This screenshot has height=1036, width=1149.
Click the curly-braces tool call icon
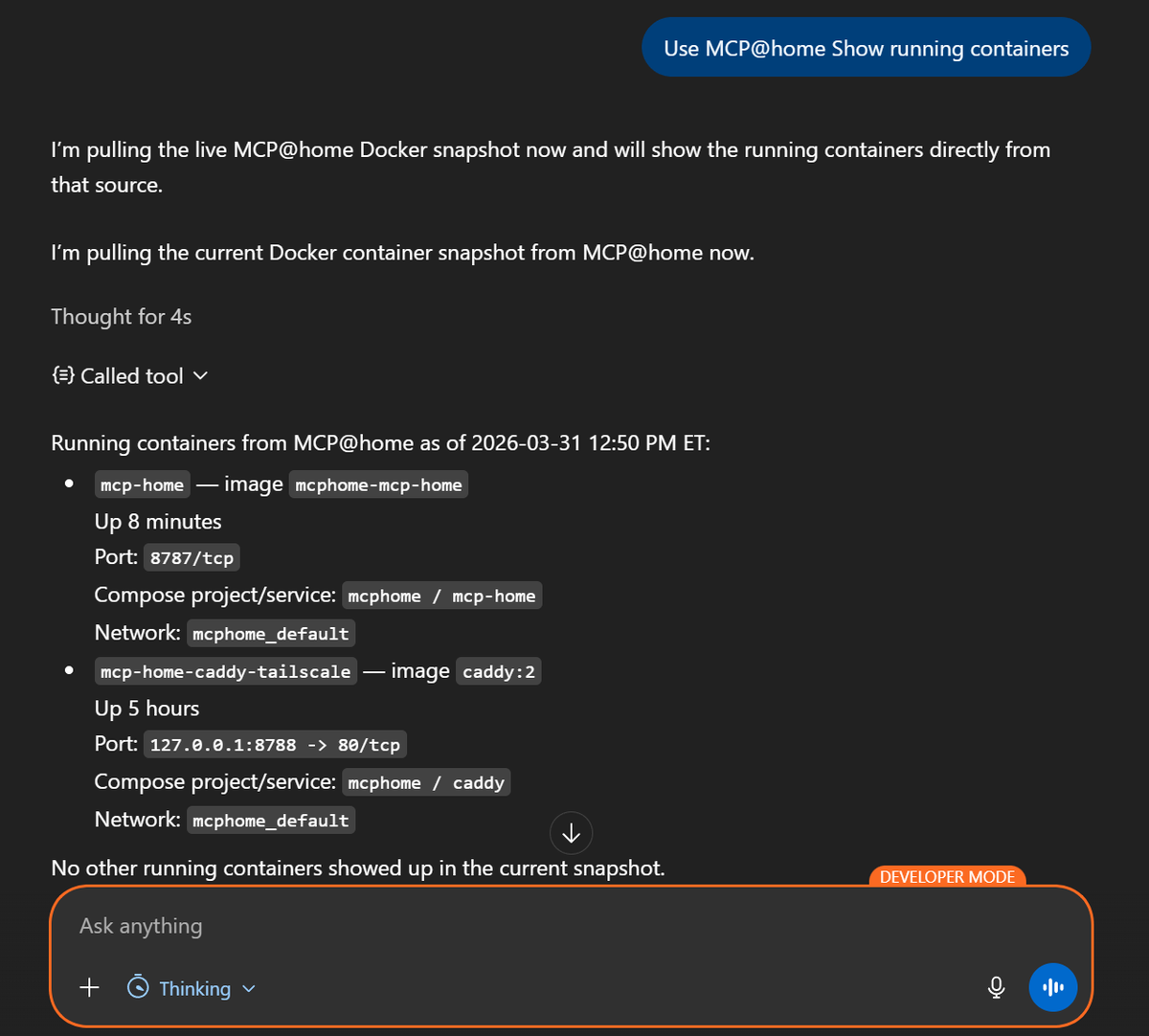click(x=61, y=375)
